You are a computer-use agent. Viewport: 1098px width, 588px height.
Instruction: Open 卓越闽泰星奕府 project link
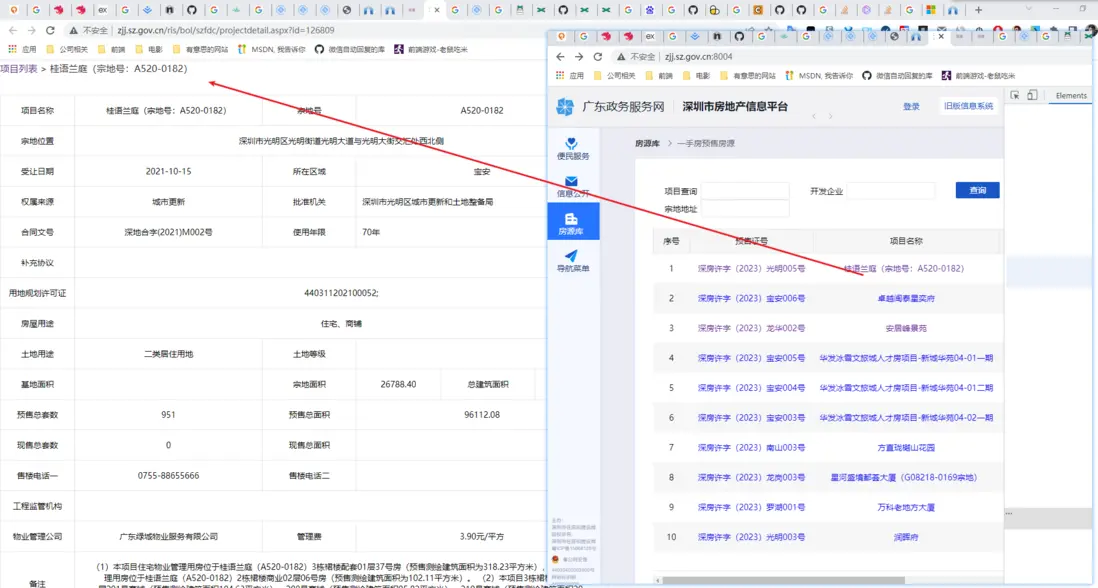click(x=905, y=298)
